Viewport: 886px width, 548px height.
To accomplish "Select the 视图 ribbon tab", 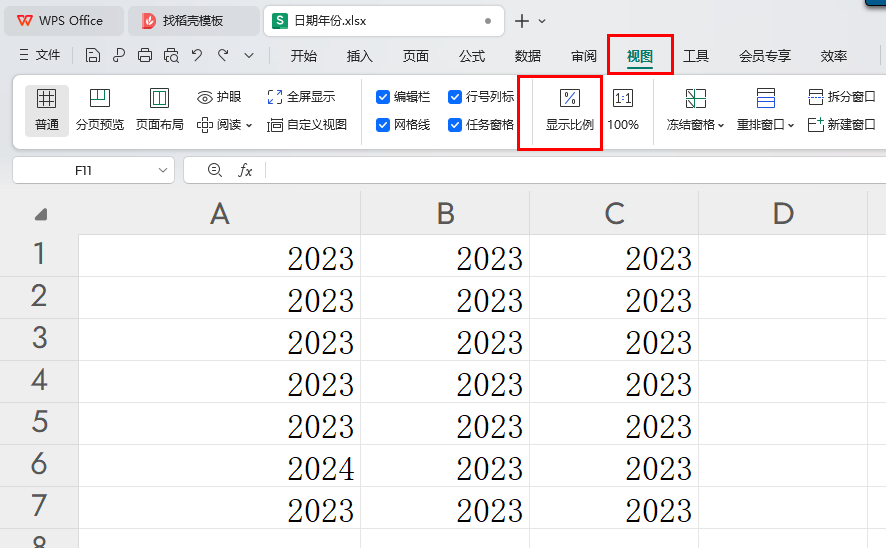I will point(640,56).
